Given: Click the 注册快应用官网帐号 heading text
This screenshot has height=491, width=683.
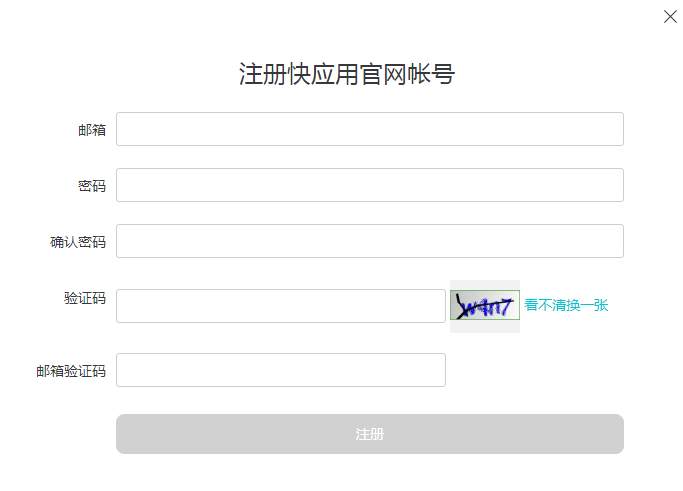Looking at the screenshot, I should [x=347, y=74].
